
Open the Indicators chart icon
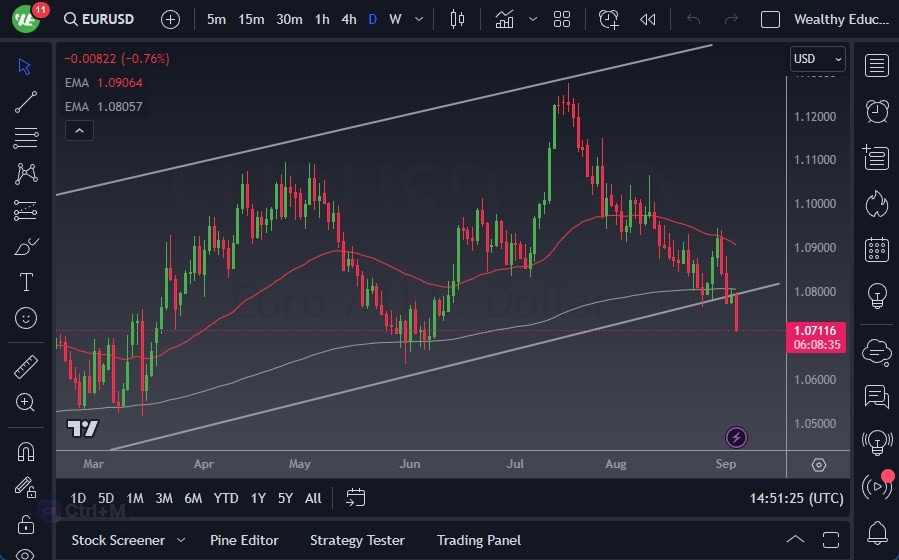[x=505, y=19]
